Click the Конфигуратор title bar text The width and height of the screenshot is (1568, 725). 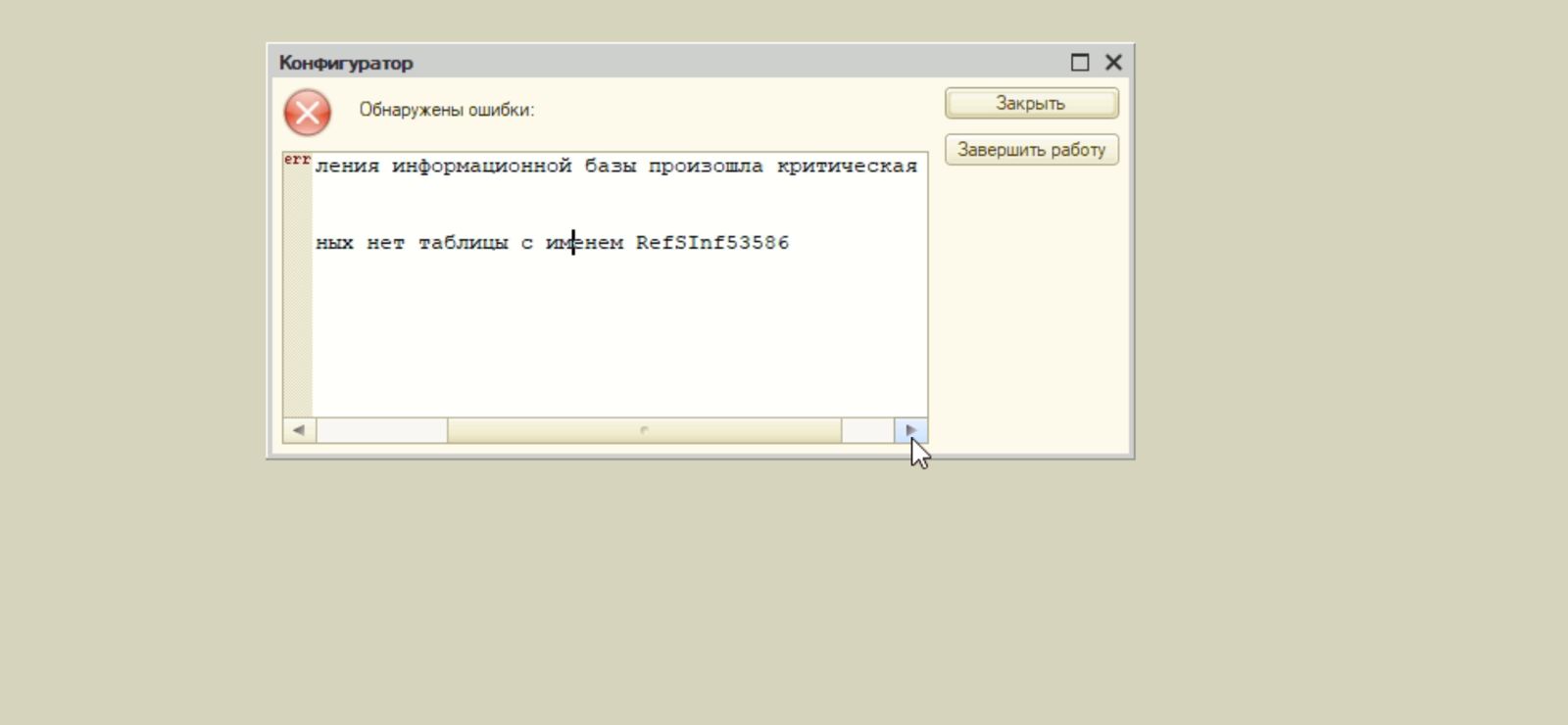346,63
